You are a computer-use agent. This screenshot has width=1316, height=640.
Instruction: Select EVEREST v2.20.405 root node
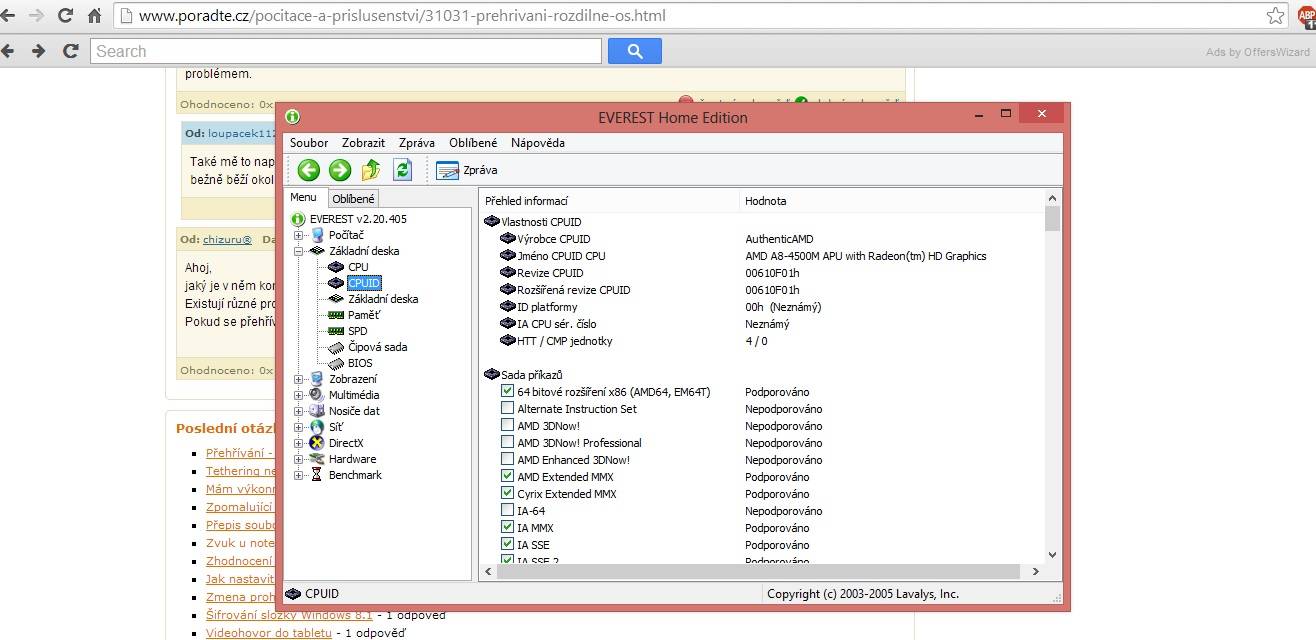(x=358, y=219)
